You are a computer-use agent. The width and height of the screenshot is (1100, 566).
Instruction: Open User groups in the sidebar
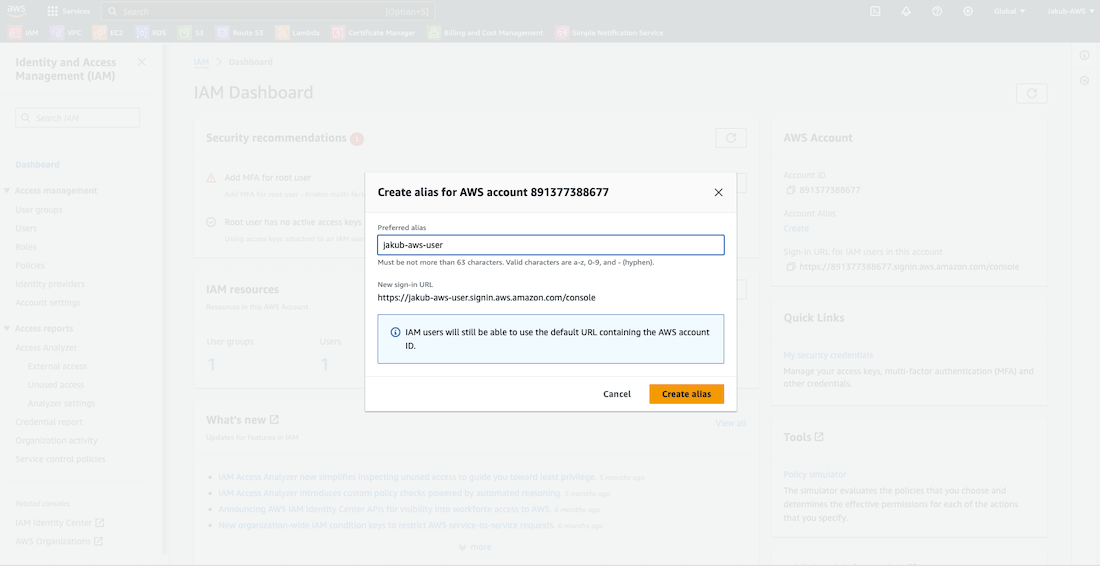(x=39, y=210)
